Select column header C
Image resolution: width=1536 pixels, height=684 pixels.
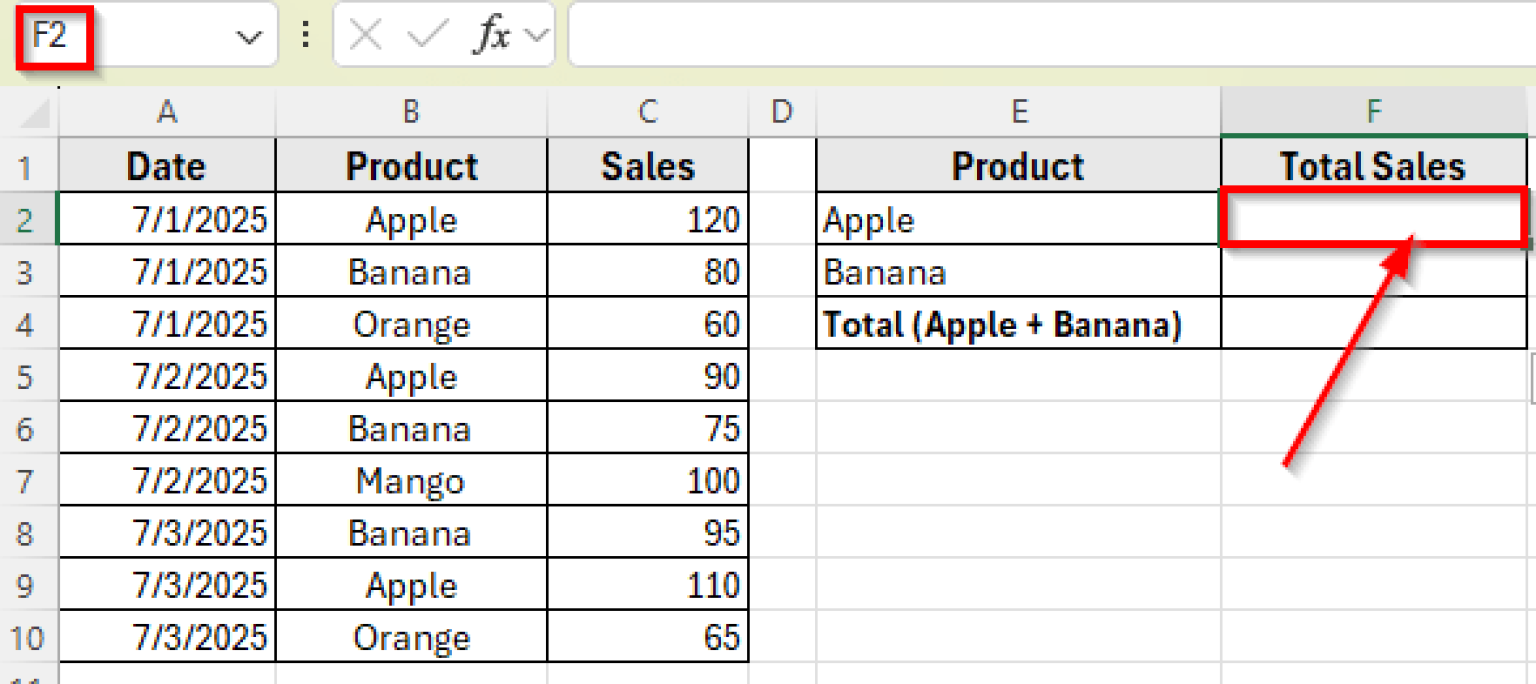pyautogui.click(x=647, y=112)
